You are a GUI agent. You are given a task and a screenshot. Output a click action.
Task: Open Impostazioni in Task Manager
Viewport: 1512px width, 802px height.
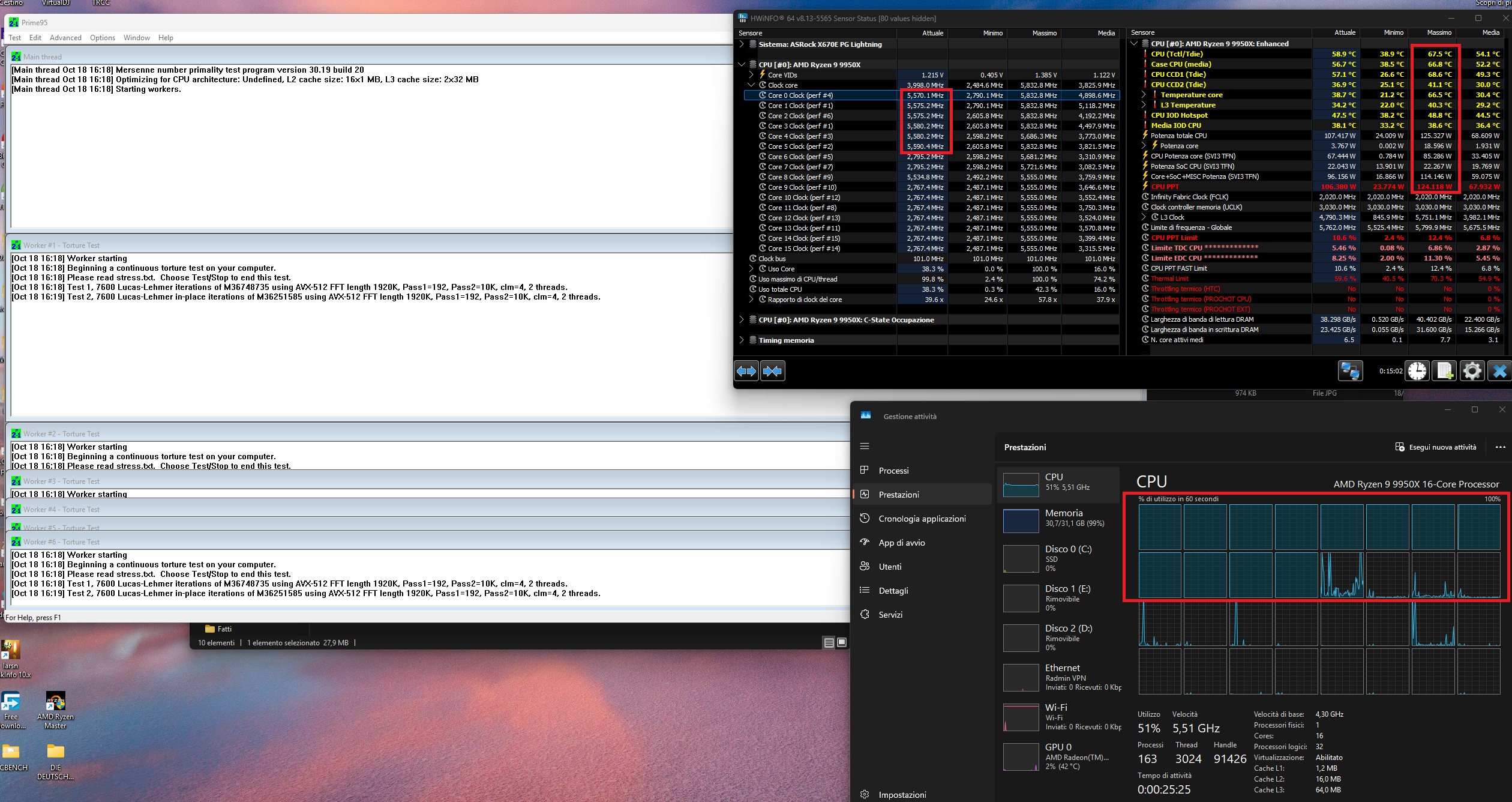click(x=922, y=794)
